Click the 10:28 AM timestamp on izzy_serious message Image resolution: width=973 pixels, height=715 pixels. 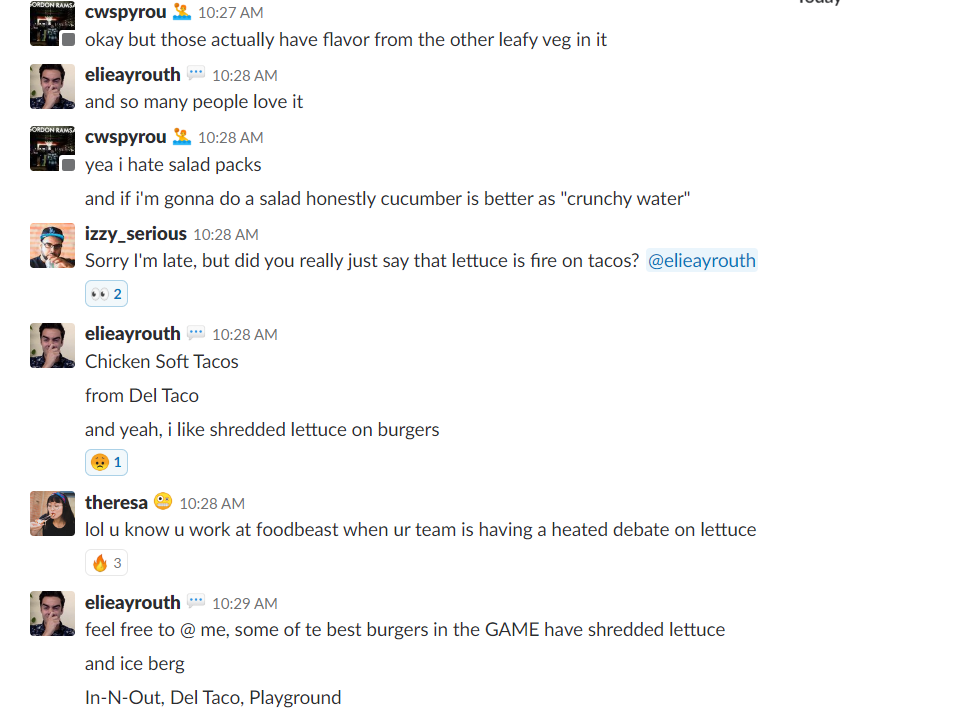226,235
